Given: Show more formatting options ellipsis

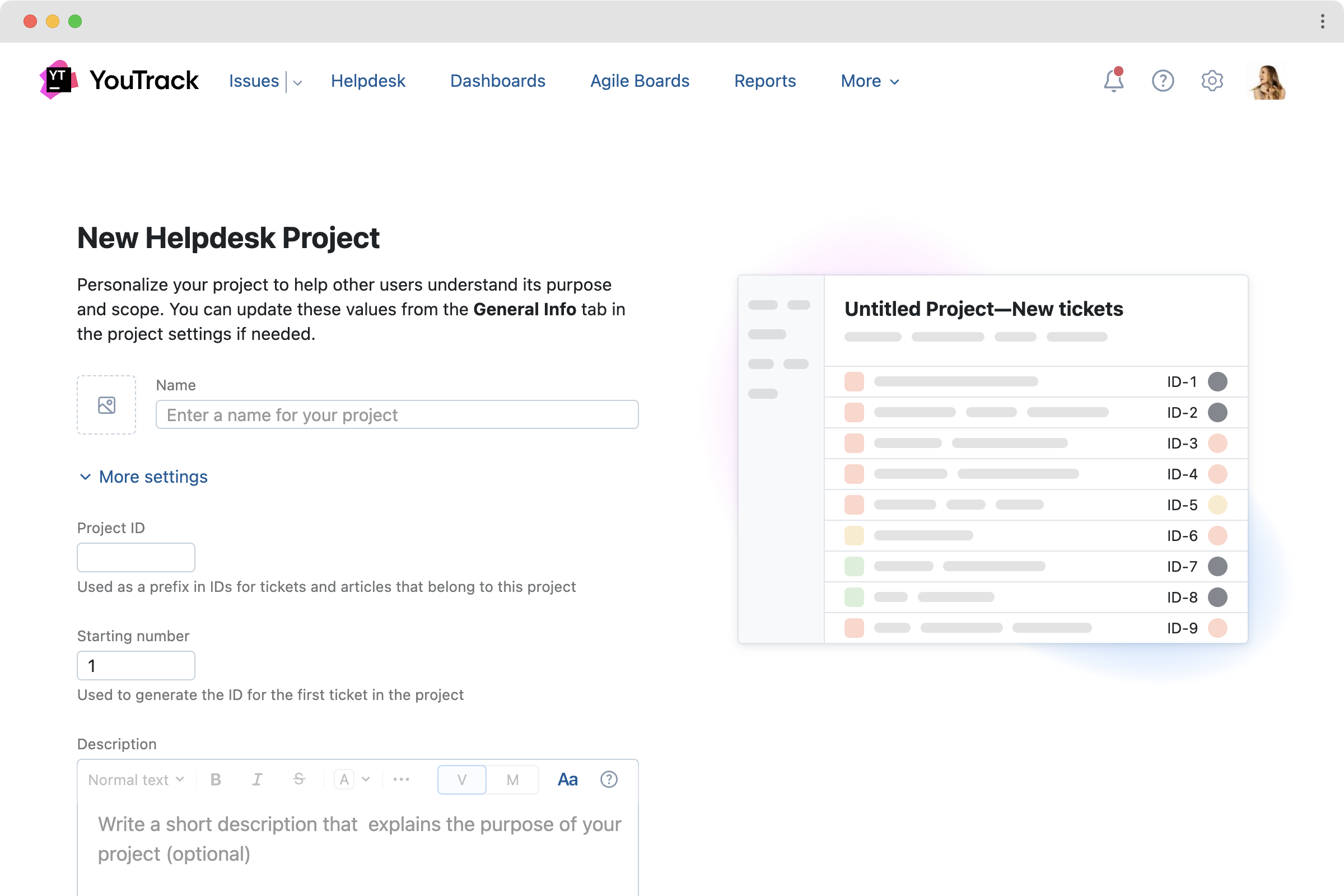Looking at the screenshot, I should pos(401,780).
